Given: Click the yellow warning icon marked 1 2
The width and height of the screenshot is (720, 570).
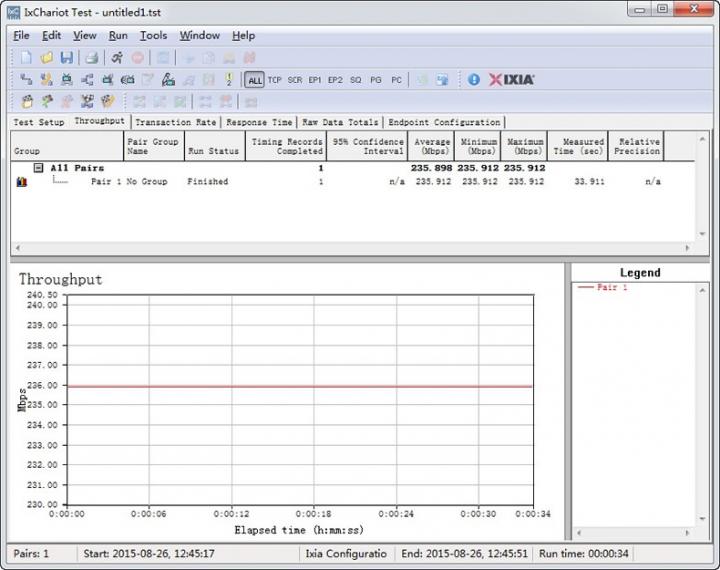Looking at the screenshot, I should click(x=229, y=79).
